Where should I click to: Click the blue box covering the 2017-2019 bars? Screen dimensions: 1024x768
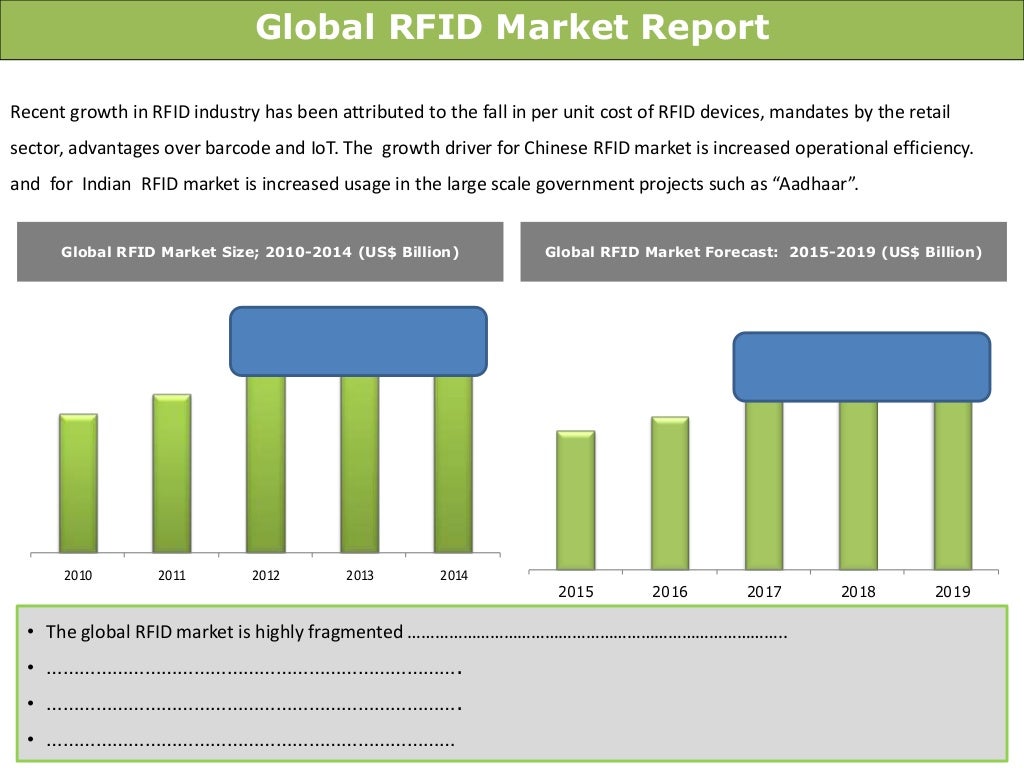point(862,367)
